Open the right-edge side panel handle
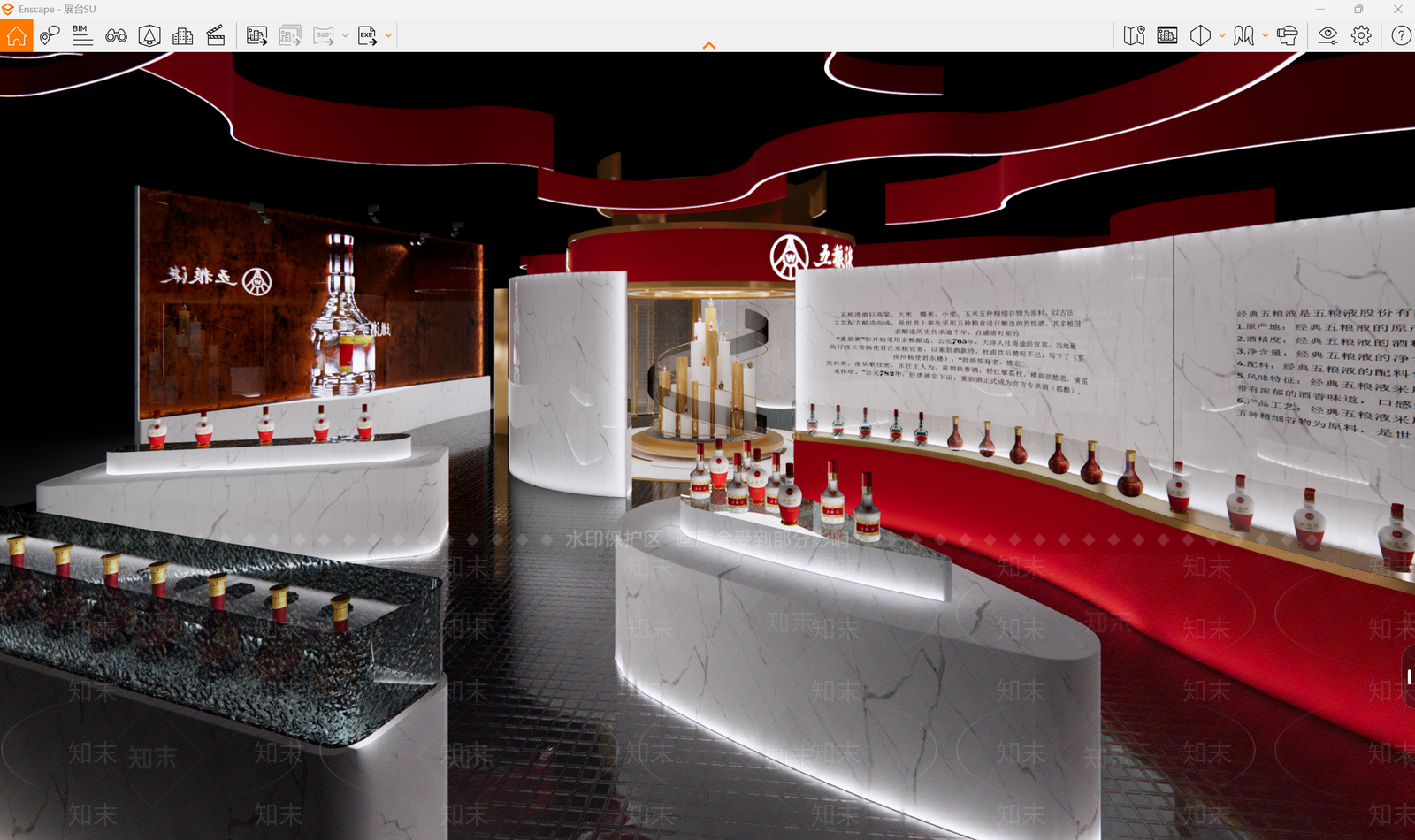The width and height of the screenshot is (1415, 840). [x=1409, y=676]
